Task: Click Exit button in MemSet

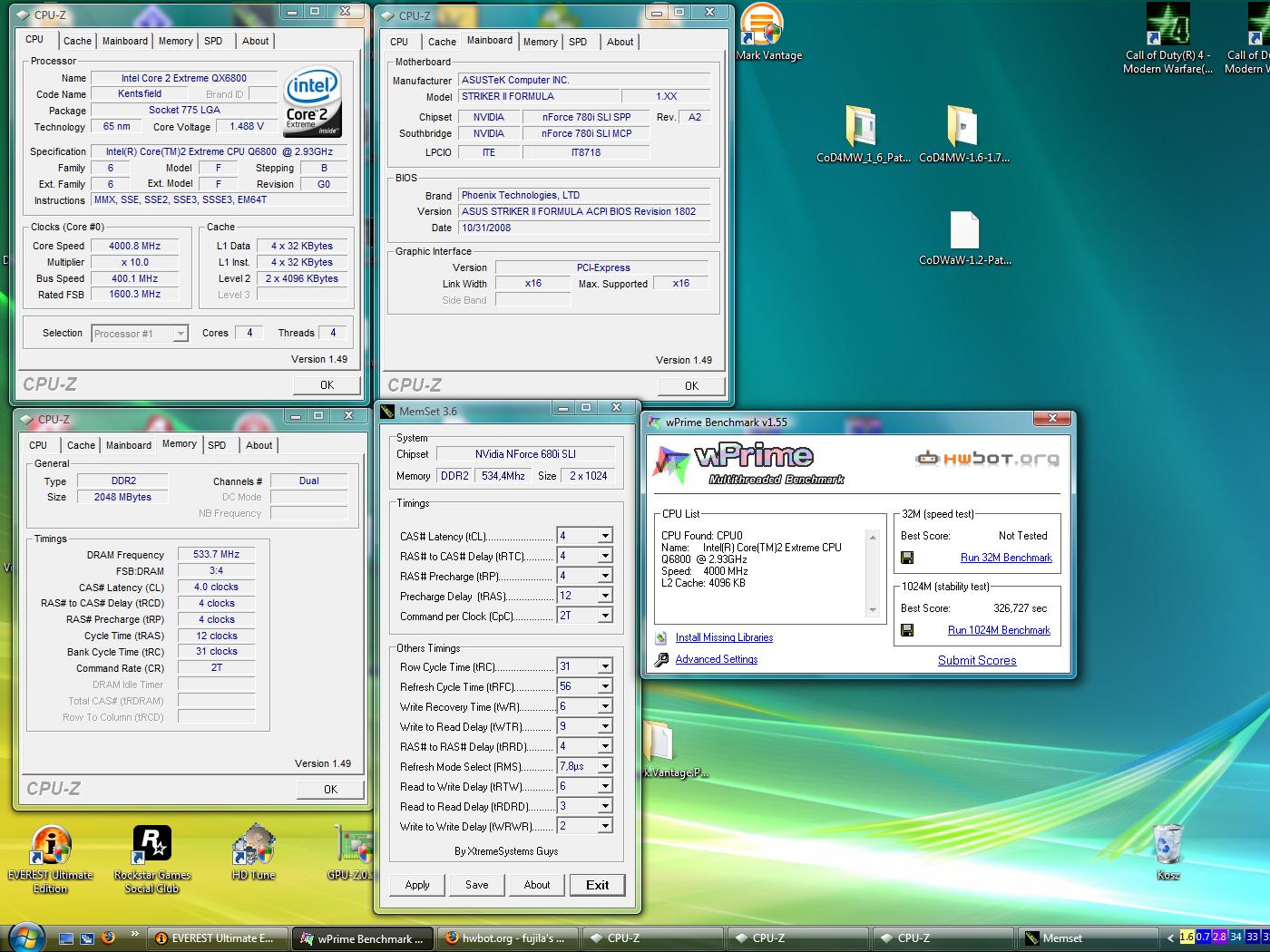Action: [597, 885]
